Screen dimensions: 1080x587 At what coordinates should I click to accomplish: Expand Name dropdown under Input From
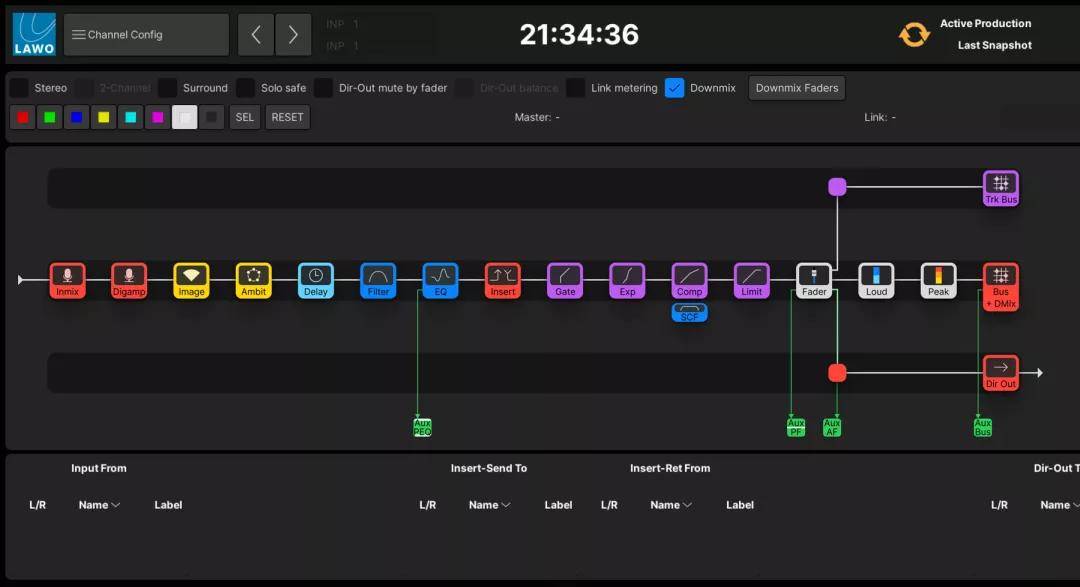(x=100, y=505)
